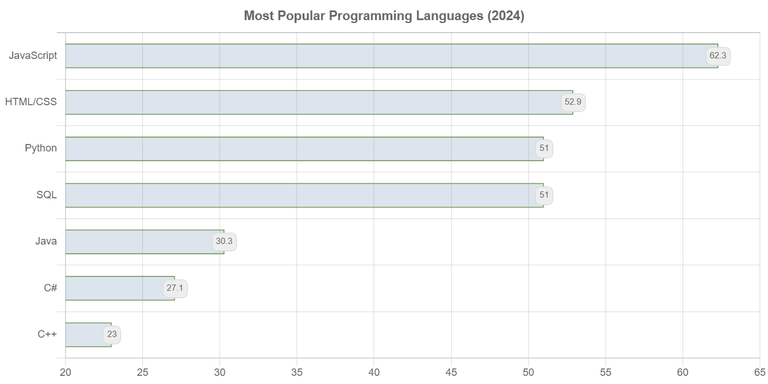The width and height of the screenshot is (768, 384).
Task: Select the SQL bar in chart
Action: pyautogui.click(x=304, y=195)
